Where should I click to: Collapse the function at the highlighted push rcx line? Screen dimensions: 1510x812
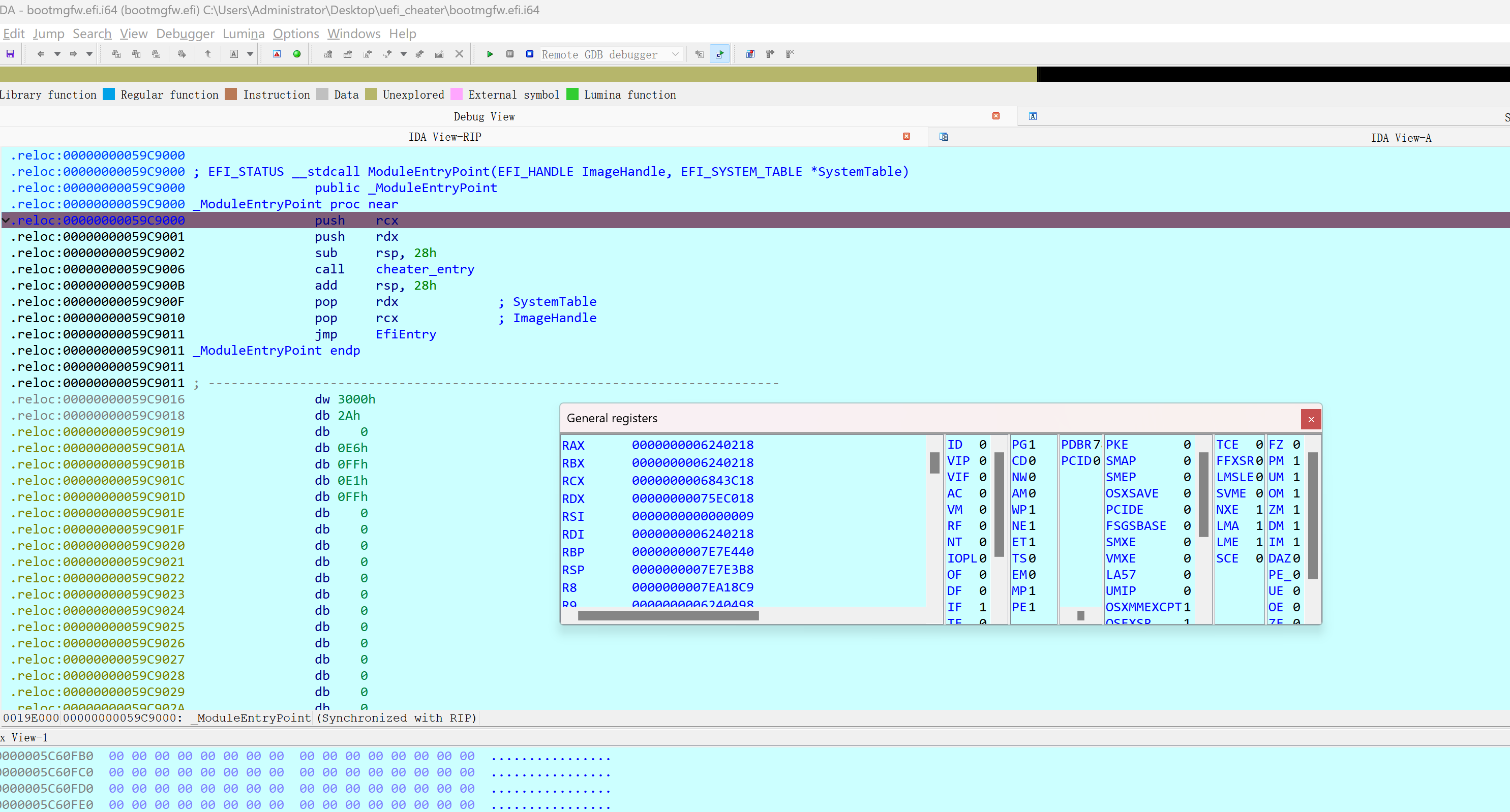tap(6, 221)
